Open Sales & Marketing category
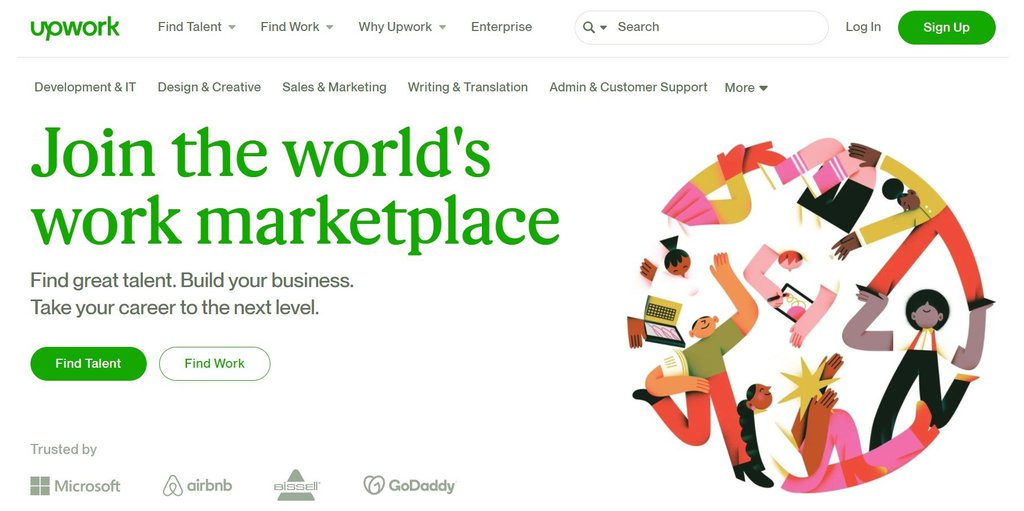The image size is (1024, 511). 334,87
